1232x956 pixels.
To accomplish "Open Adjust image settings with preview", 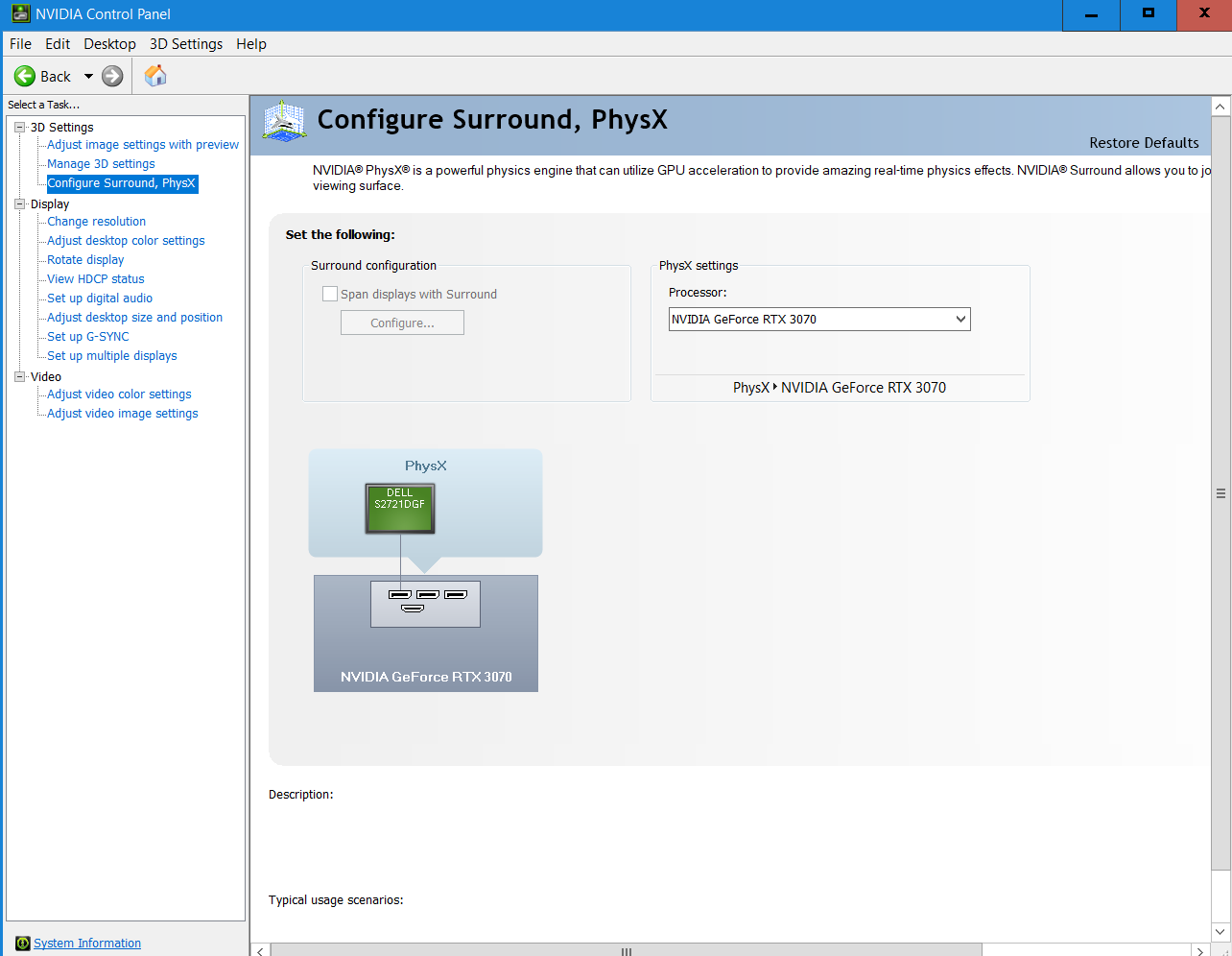I will click(x=143, y=145).
